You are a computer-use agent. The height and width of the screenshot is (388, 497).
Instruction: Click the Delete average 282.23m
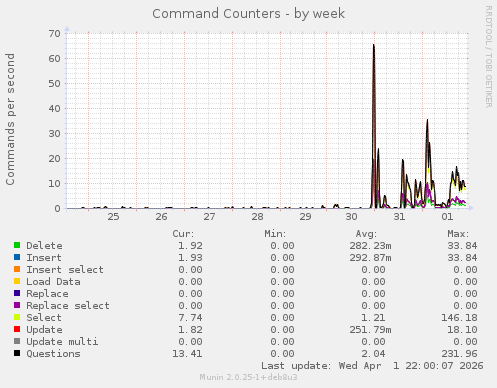point(370,246)
